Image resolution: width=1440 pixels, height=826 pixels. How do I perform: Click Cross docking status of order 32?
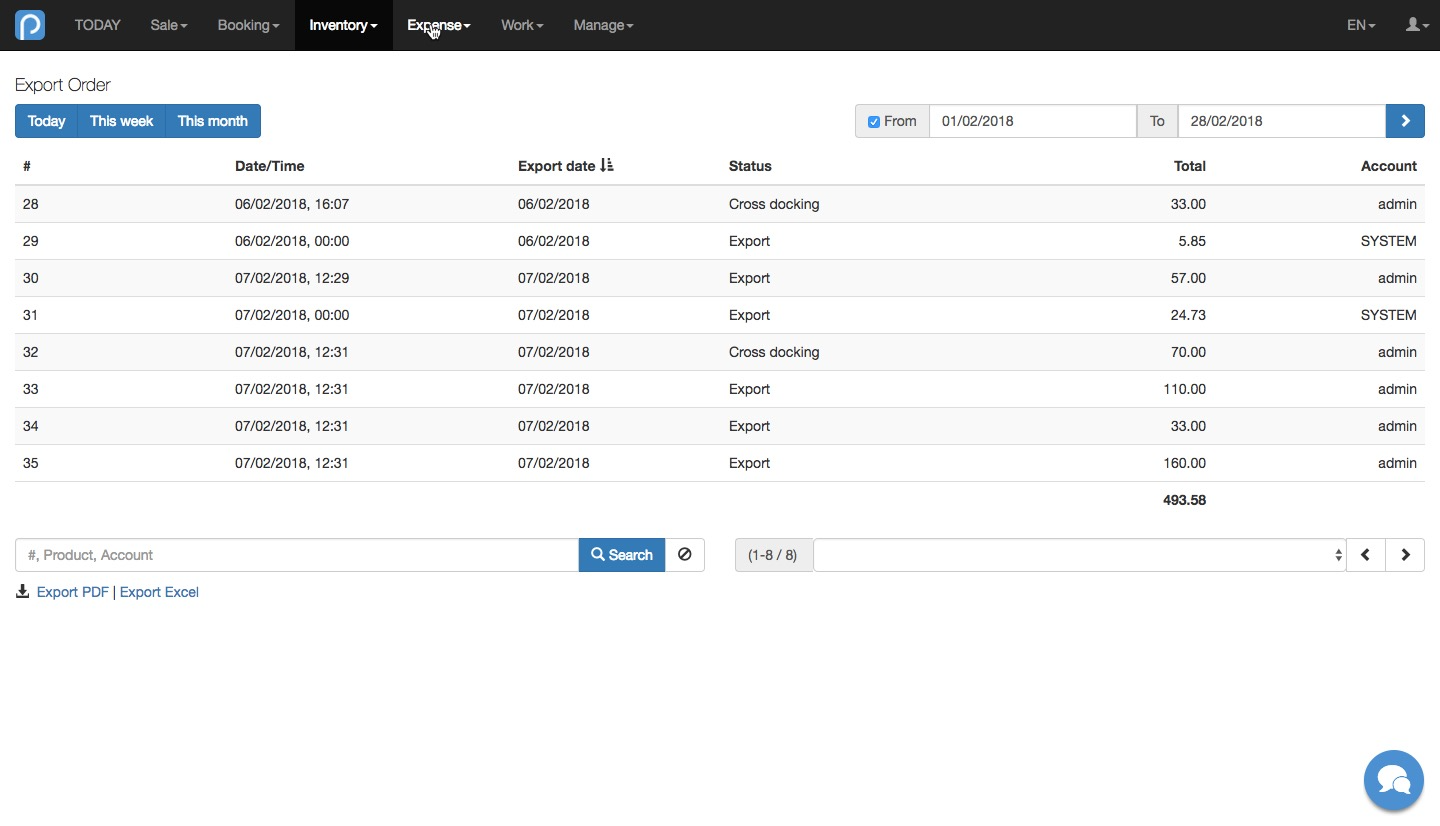(x=774, y=352)
